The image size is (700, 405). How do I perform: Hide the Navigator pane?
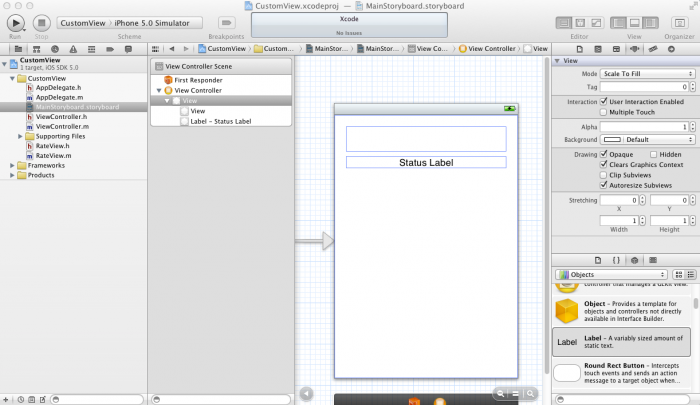tap(618, 23)
